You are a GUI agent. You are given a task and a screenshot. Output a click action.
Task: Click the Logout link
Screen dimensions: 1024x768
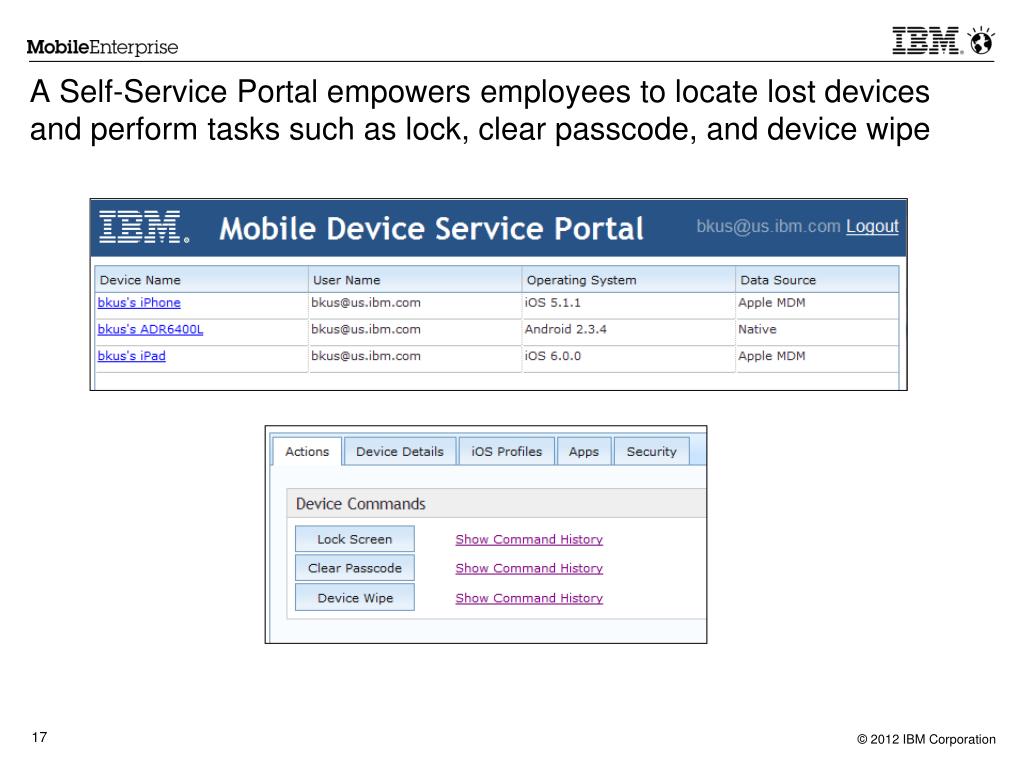tap(872, 227)
